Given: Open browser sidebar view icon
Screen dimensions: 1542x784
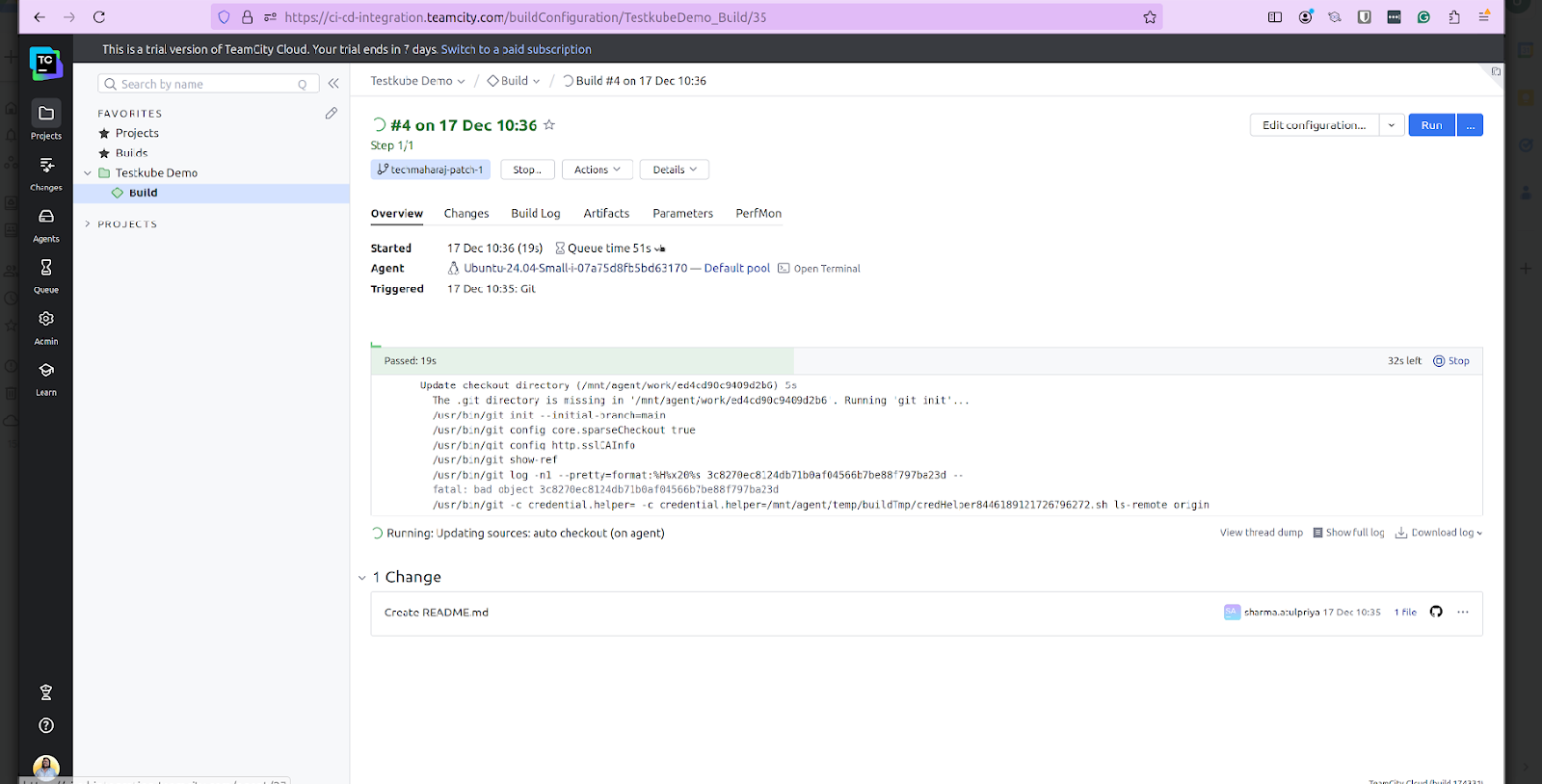Looking at the screenshot, I should pos(1275,17).
